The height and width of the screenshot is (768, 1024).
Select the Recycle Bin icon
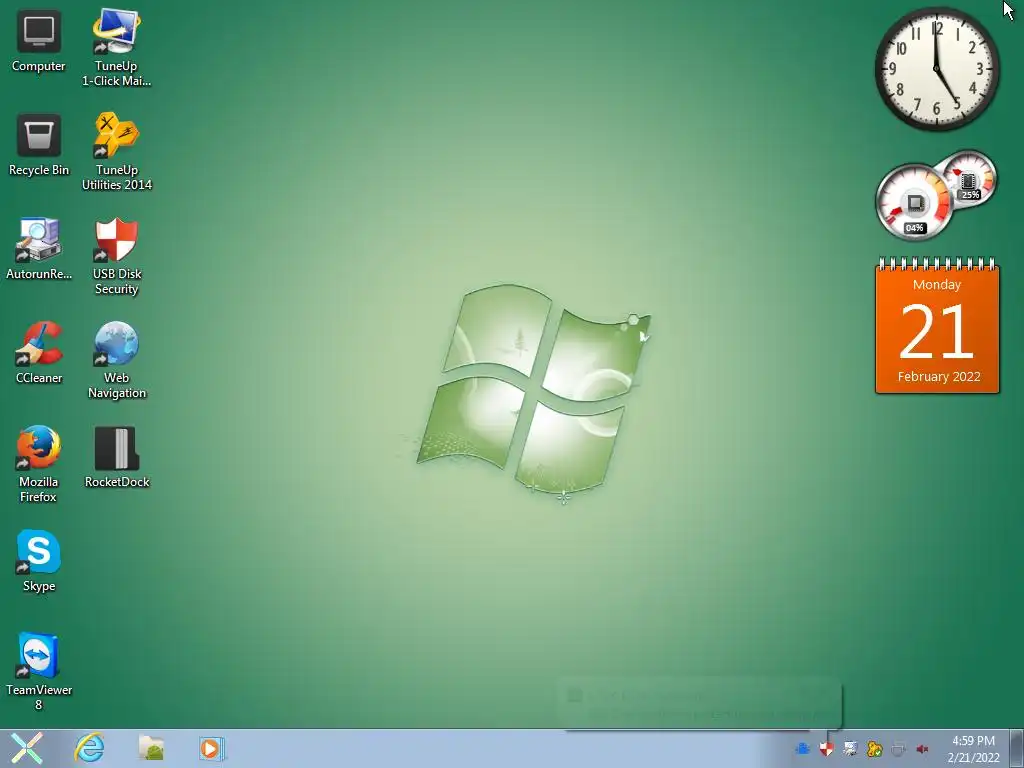point(39,145)
